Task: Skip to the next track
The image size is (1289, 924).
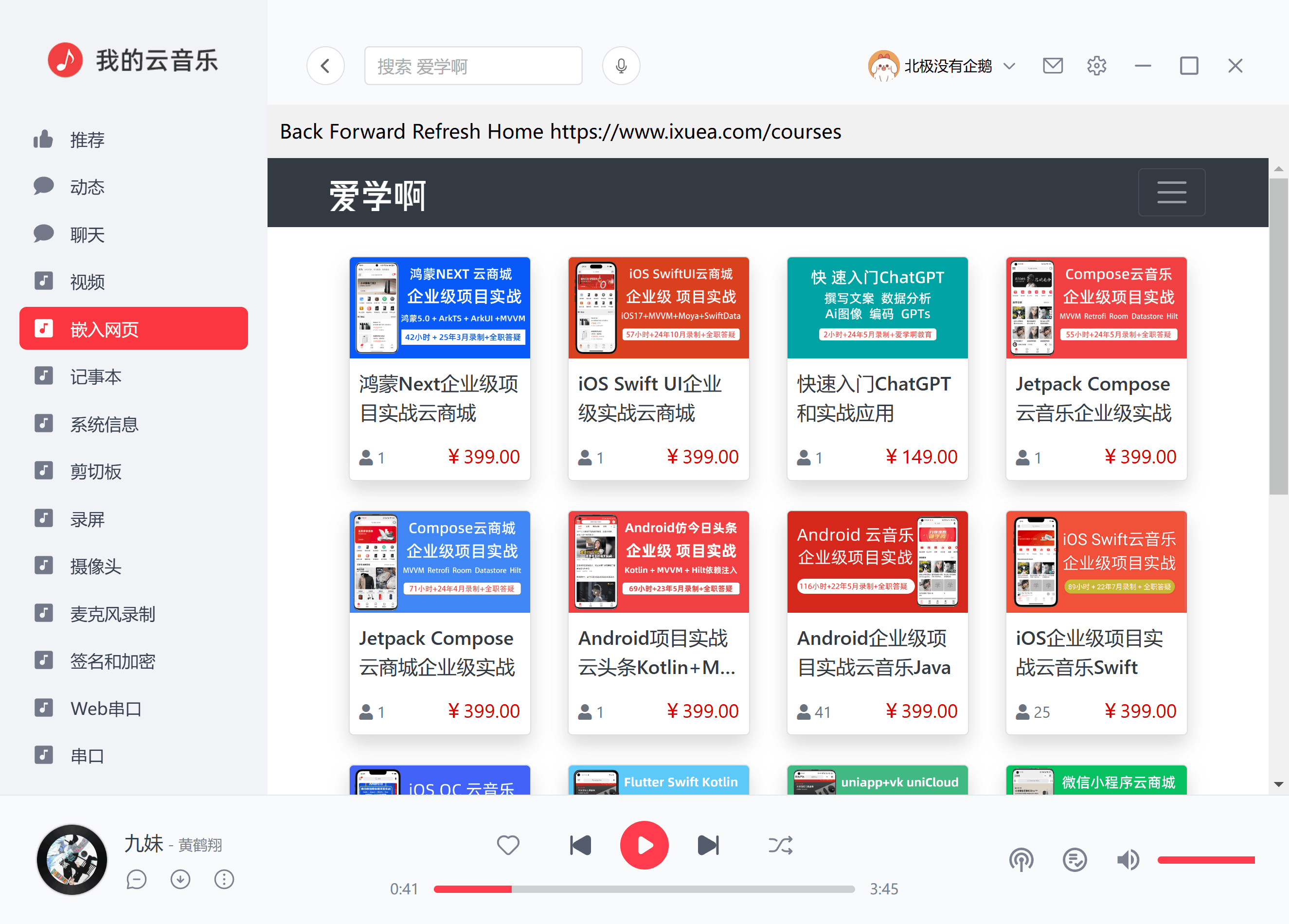Action: tap(708, 845)
